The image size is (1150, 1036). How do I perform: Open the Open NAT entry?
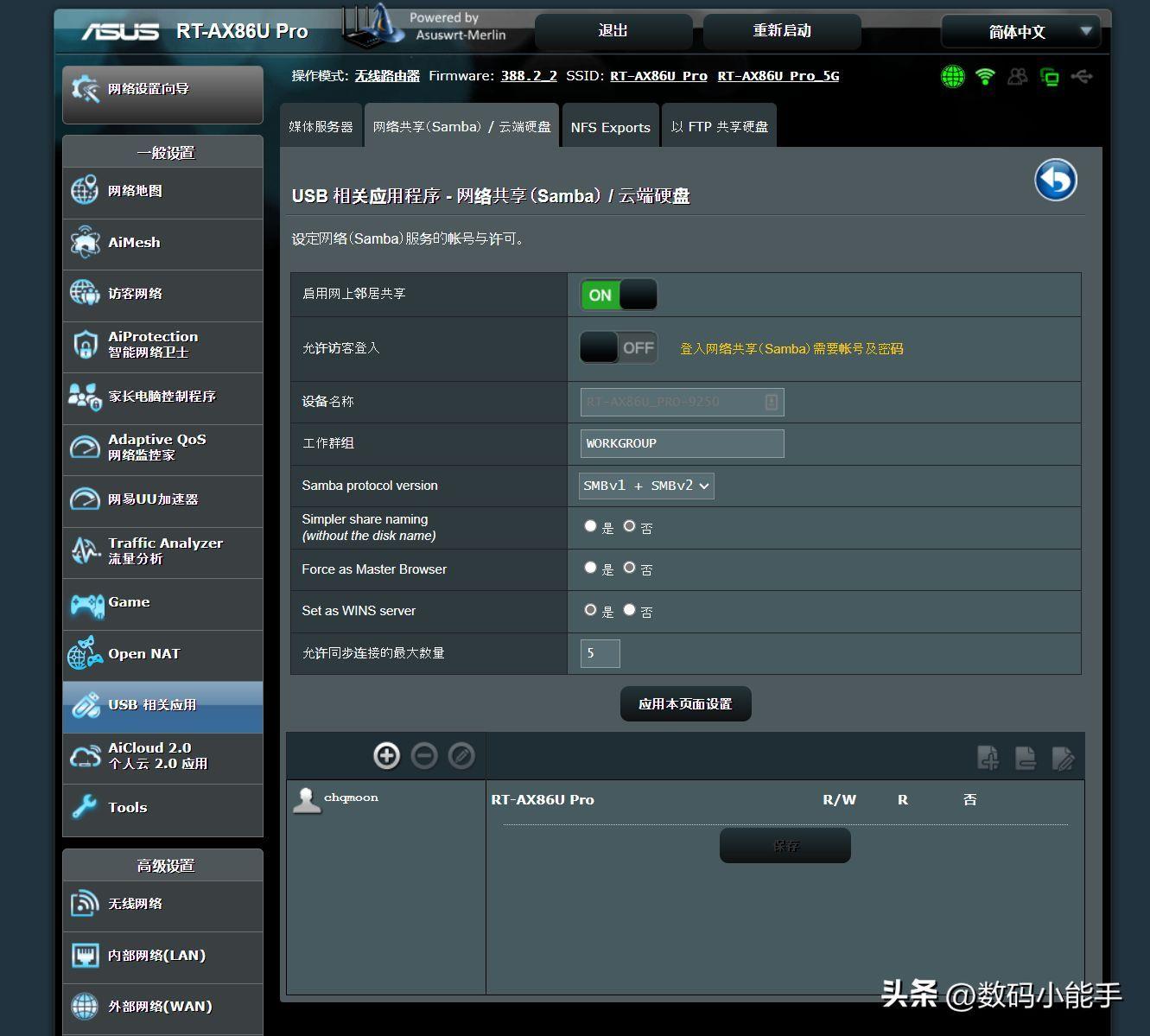pos(162,654)
